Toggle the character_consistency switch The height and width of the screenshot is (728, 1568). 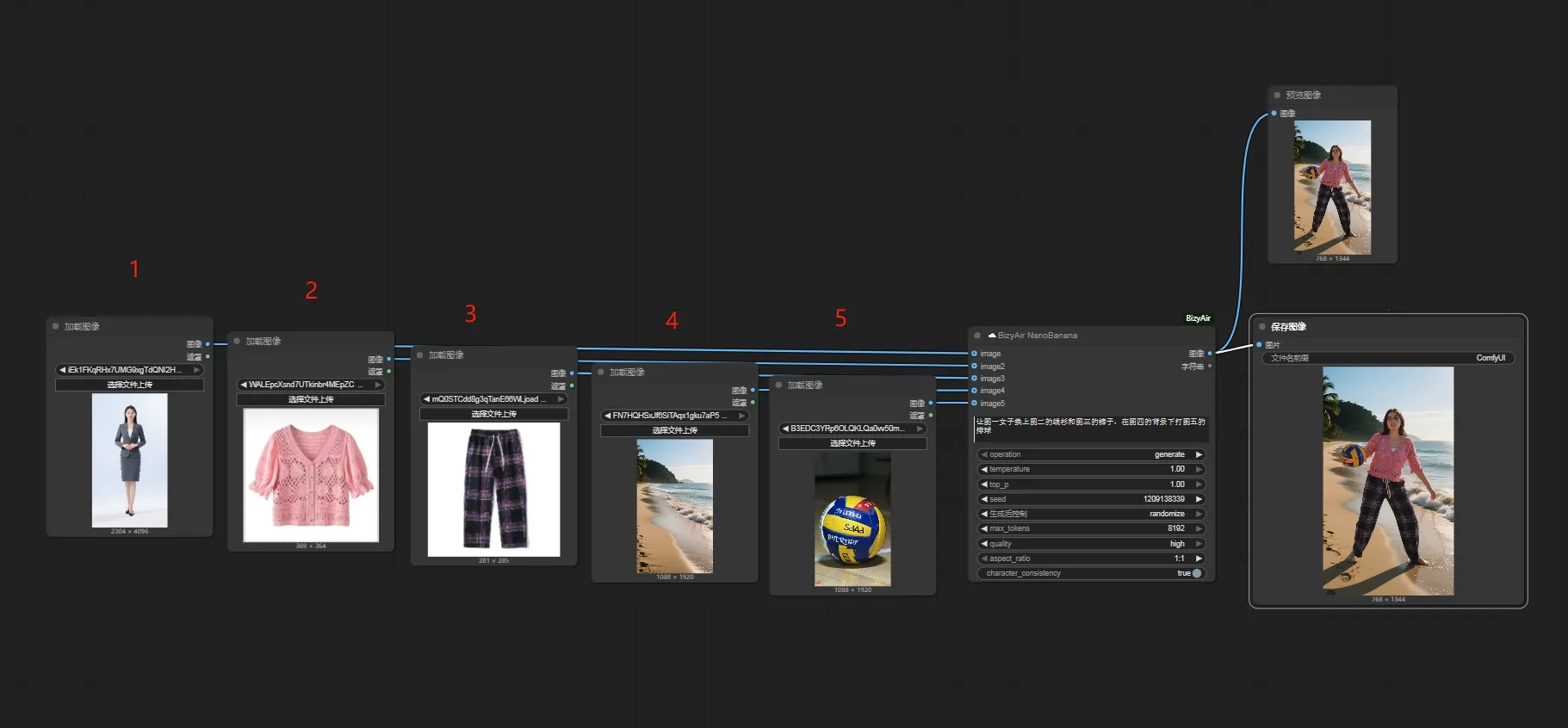click(1196, 573)
